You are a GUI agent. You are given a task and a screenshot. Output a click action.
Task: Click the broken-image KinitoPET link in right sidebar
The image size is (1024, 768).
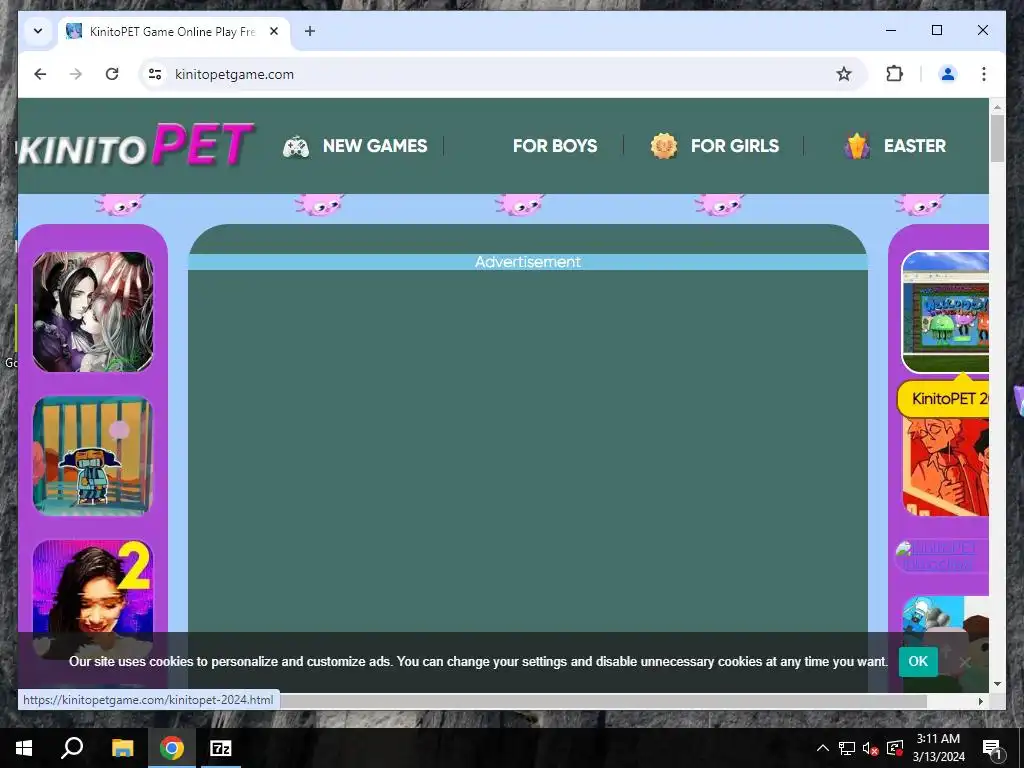pyautogui.click(x=940, y=556)
